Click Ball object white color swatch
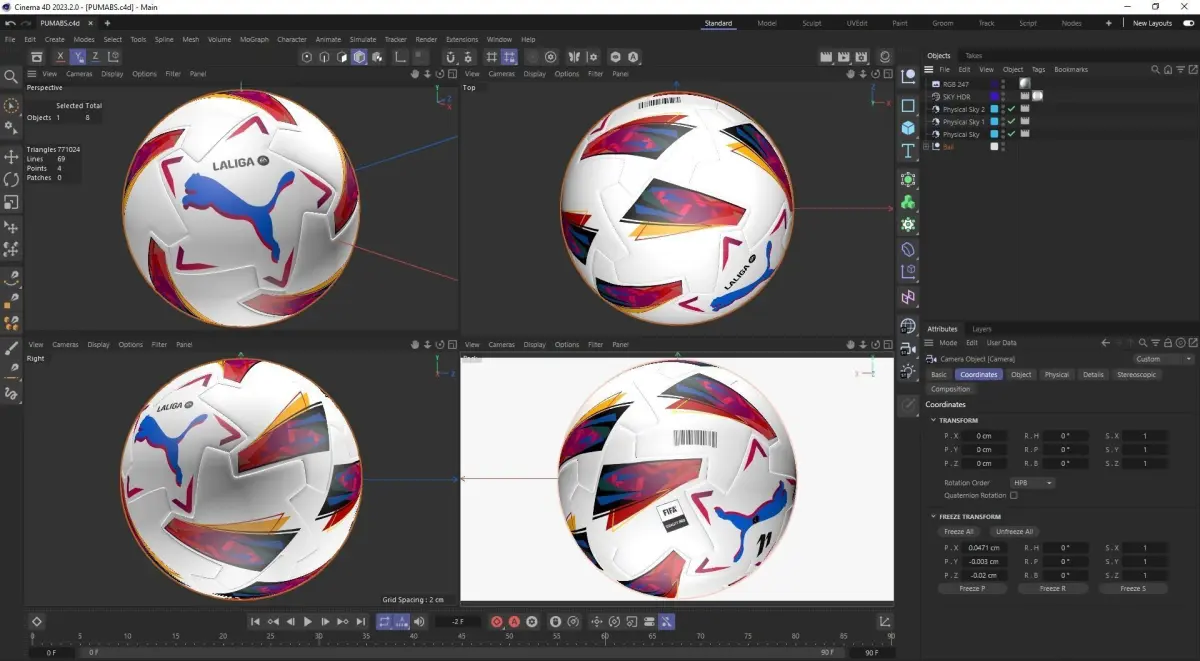The width and height of the screenshot is (1200, 661). pos(994,146)
